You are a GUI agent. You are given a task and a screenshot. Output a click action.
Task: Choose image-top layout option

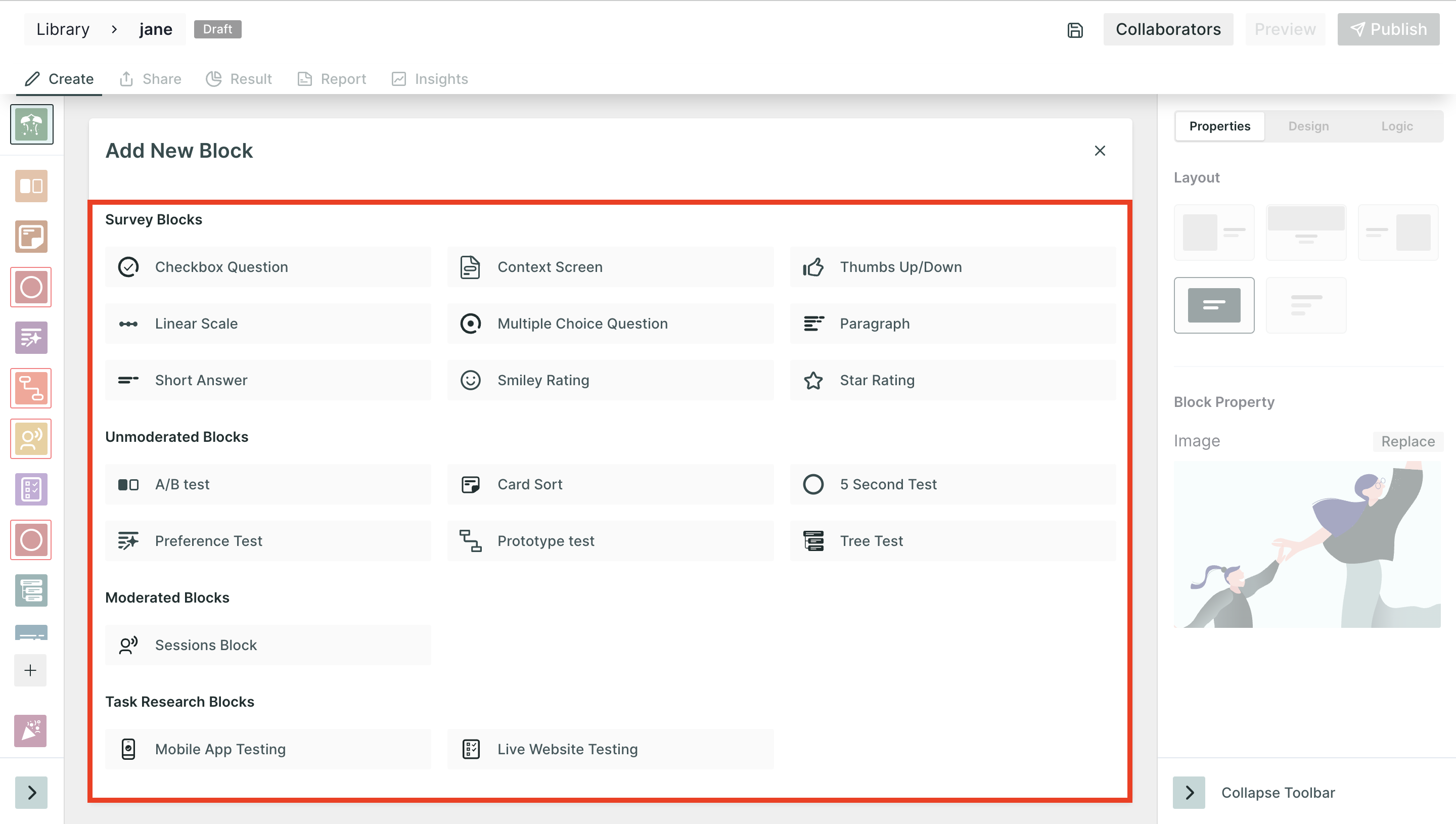[1305, 232]
